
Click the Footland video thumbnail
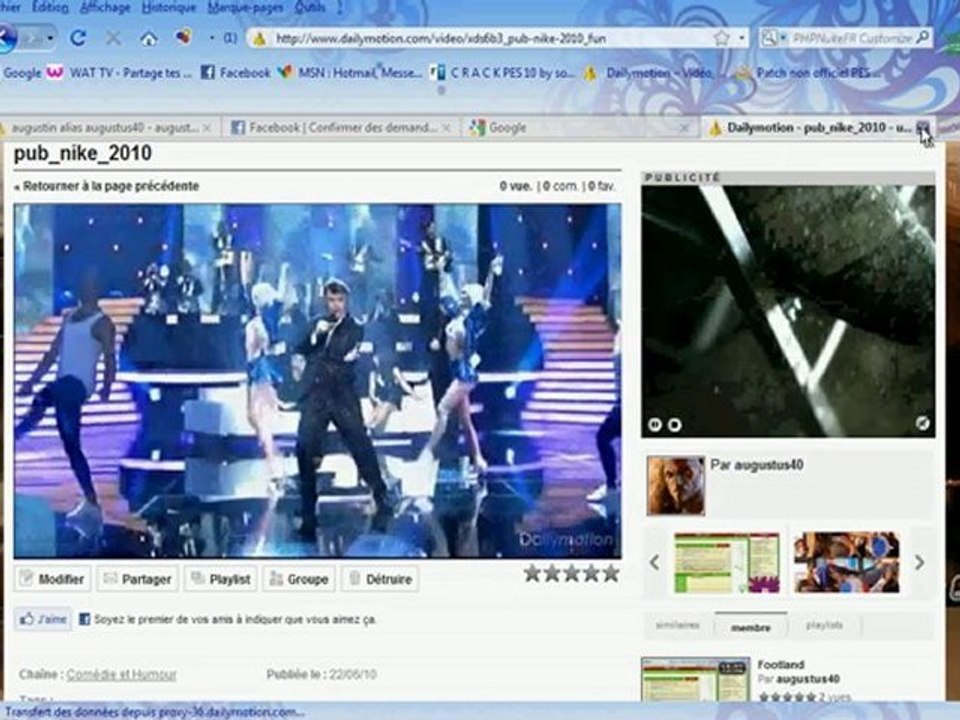pyautogui.click(x=696, y=679)
